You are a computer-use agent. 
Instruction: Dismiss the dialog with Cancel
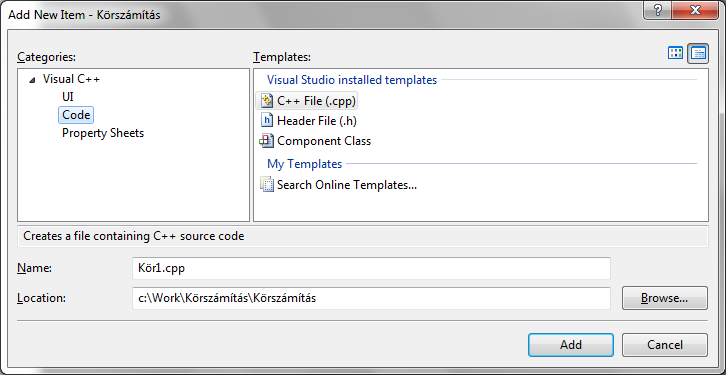coord(664,345)
